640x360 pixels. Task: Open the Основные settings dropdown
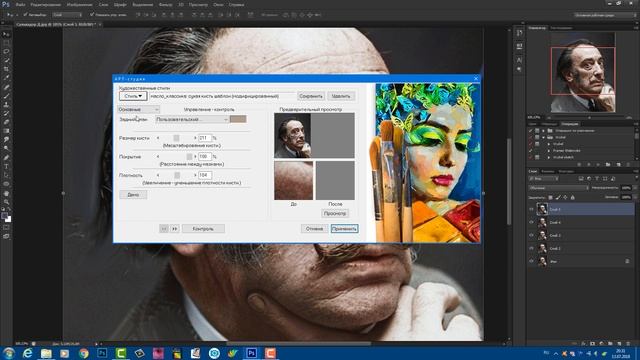click(x=138, y=109)
